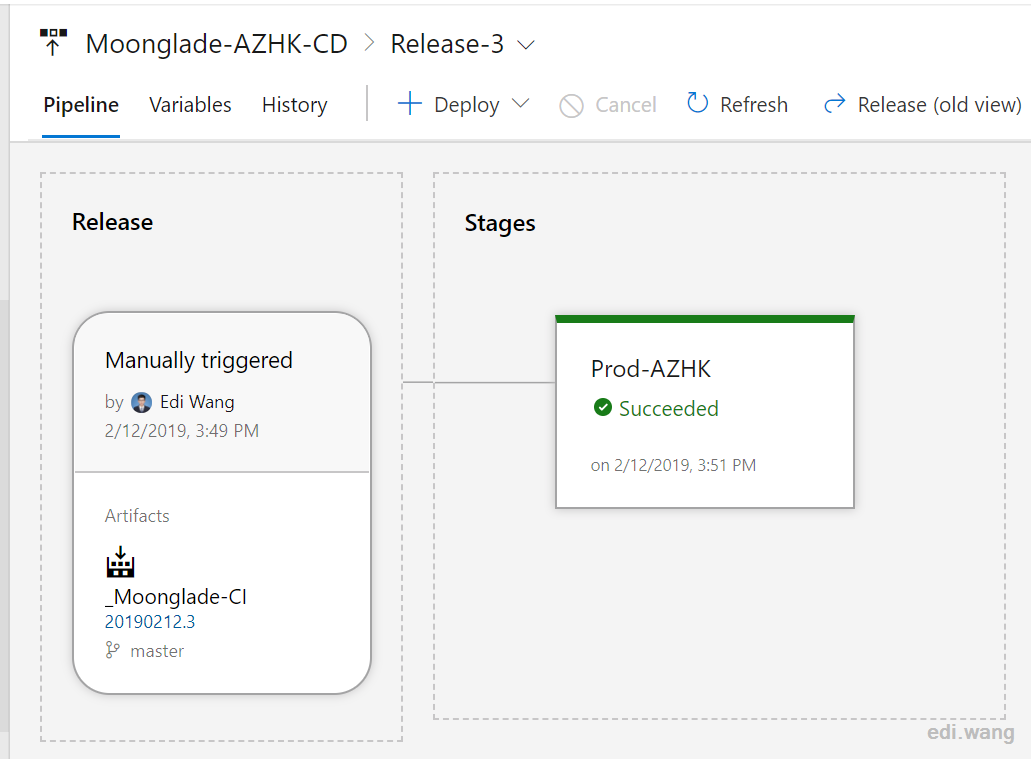Click the Release (old view) button text

(940, 105)
